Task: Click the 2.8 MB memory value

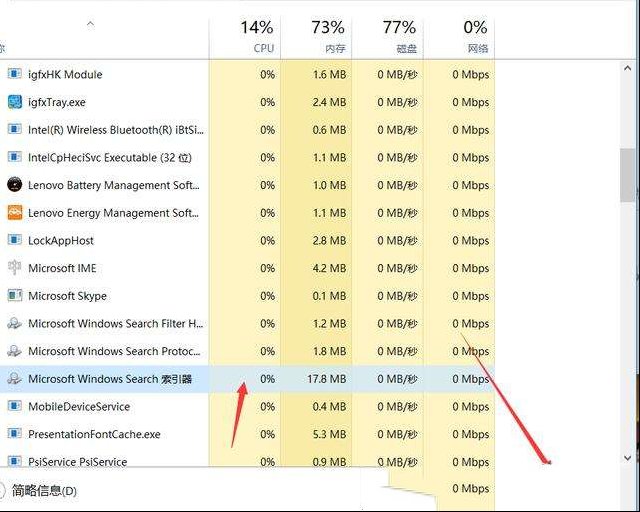Action: 329,240
